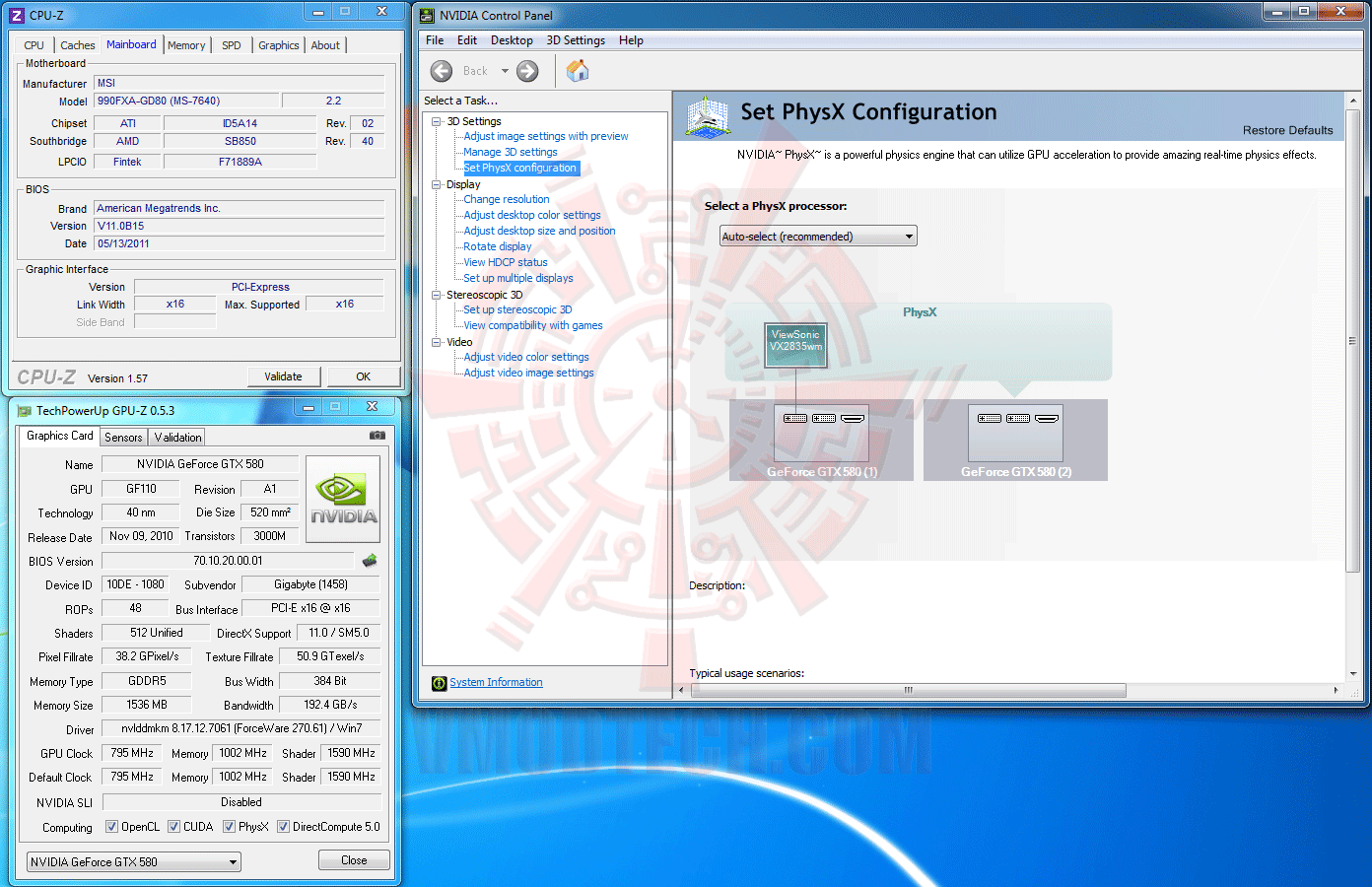Image resolution: width=1372 pixels, height=887 pixels.
Task: Click the NVIDIA logo in GPU-Z
Action: 343,499
